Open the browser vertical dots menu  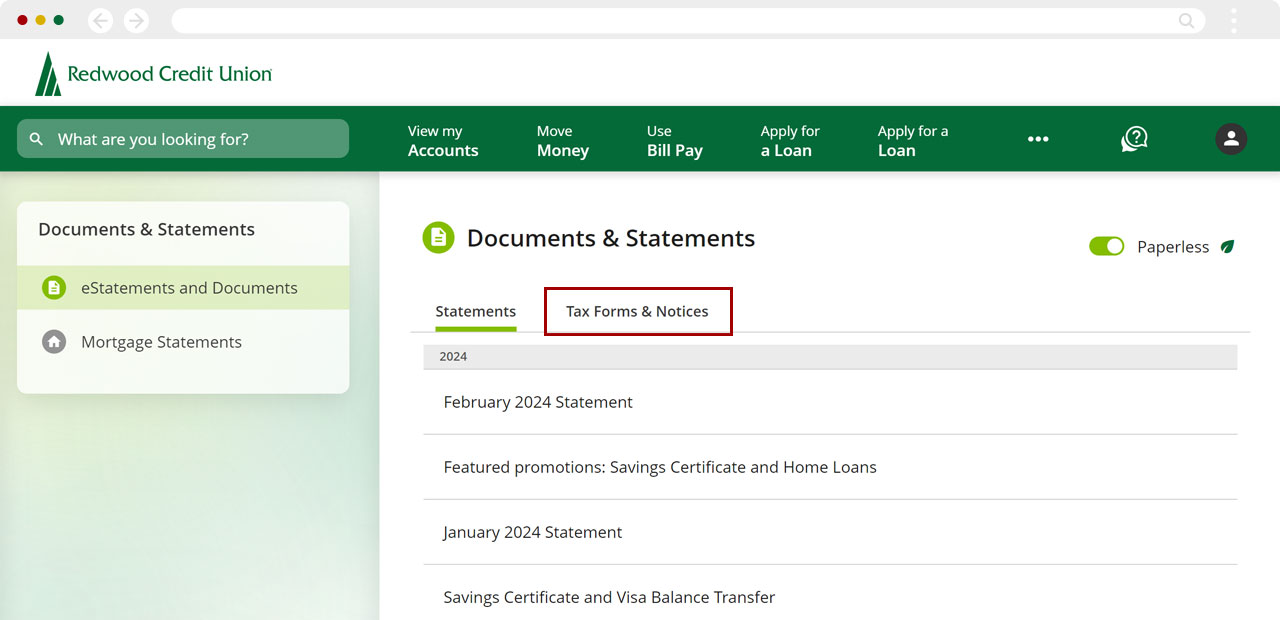(1234, 20)
